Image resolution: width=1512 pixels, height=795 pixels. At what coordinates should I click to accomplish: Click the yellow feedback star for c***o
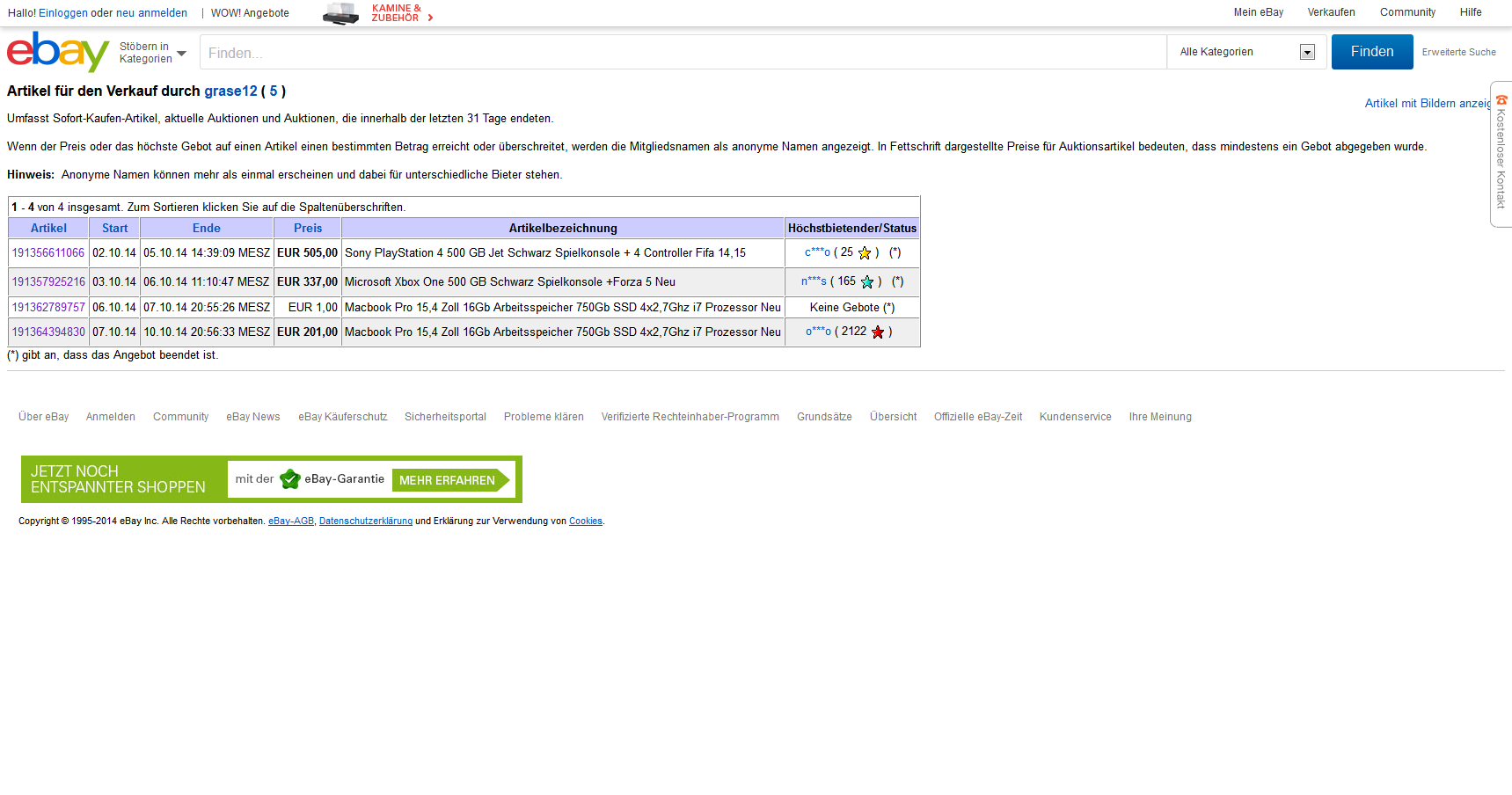click(865, 253)
